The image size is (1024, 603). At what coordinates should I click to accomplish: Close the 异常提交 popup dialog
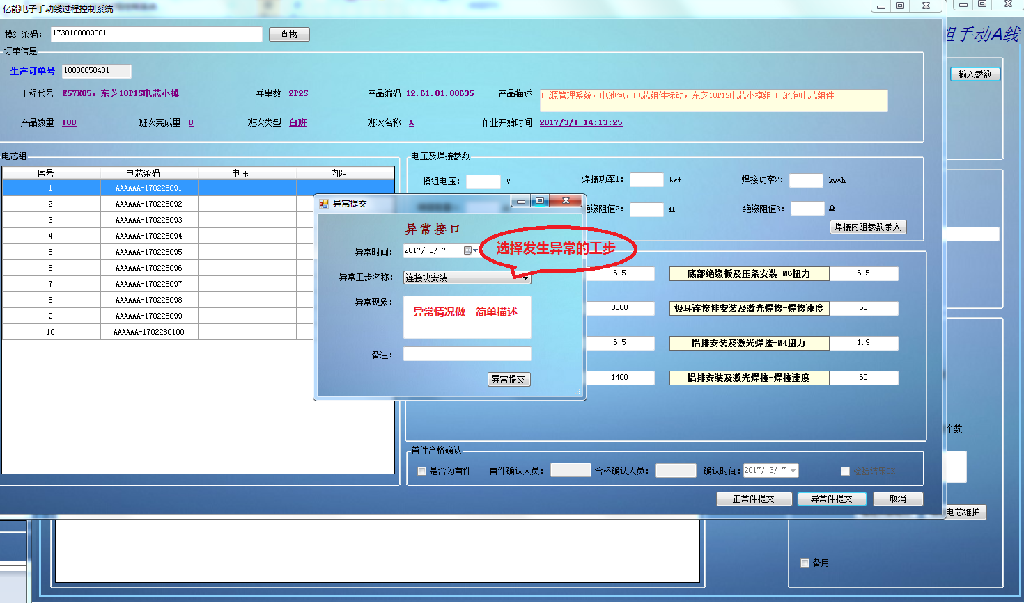(567, 201)
